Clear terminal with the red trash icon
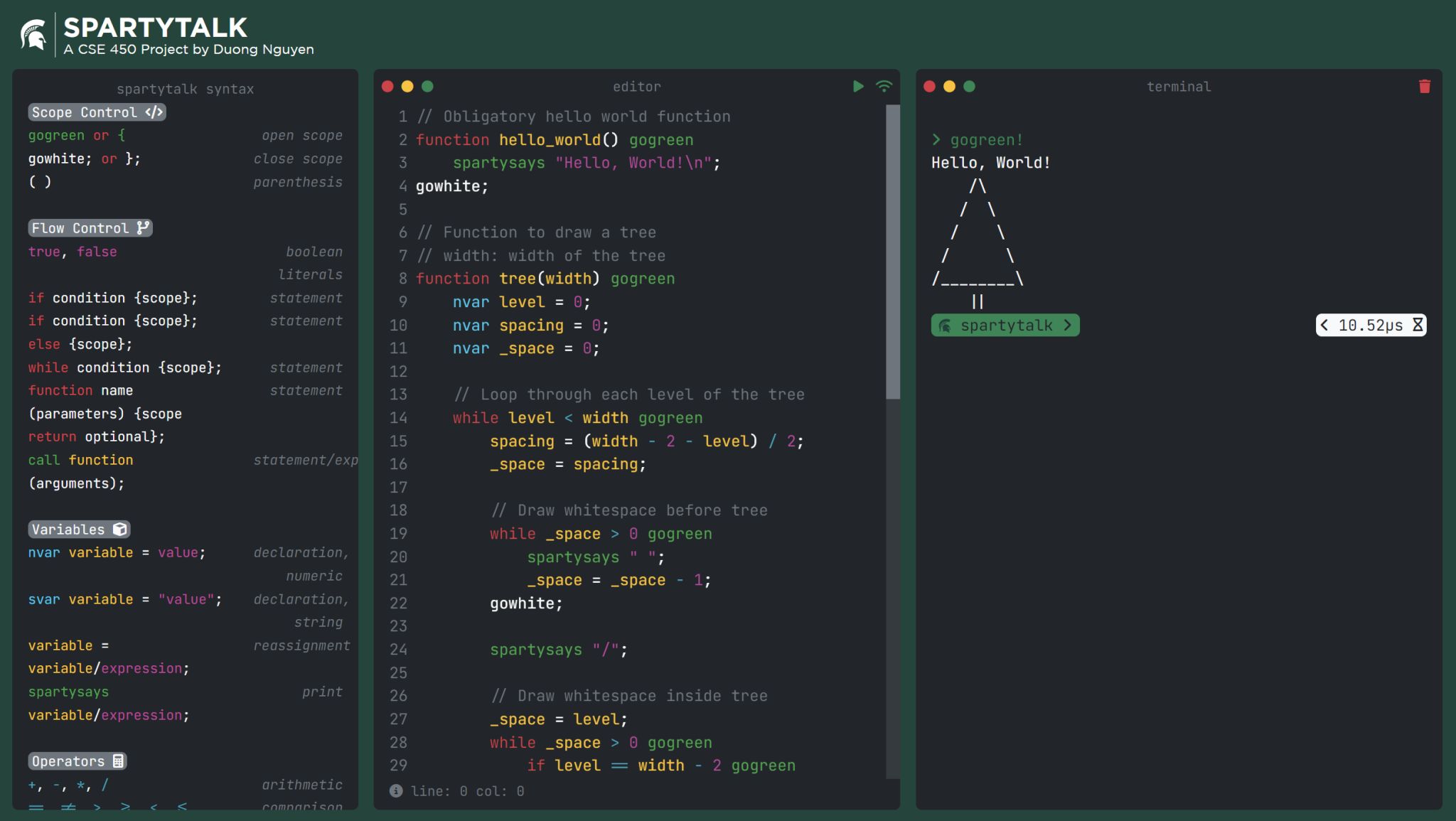Screen dimensions: 1456x821 click(x=1425, y=86)
